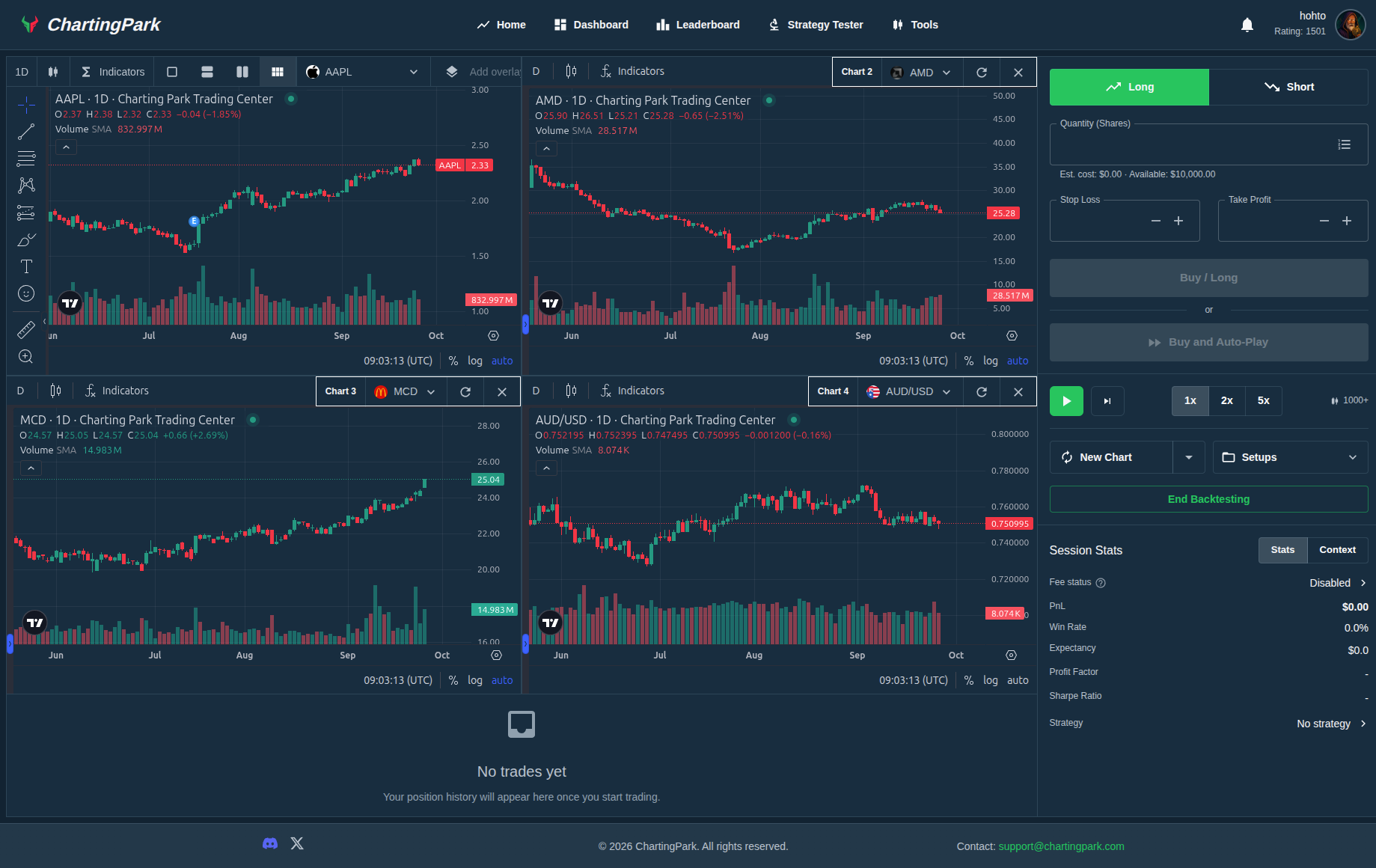Open notifications bell
Image resolution: width=1376 pixels, height=868 pixels.
click(1247, 25)
